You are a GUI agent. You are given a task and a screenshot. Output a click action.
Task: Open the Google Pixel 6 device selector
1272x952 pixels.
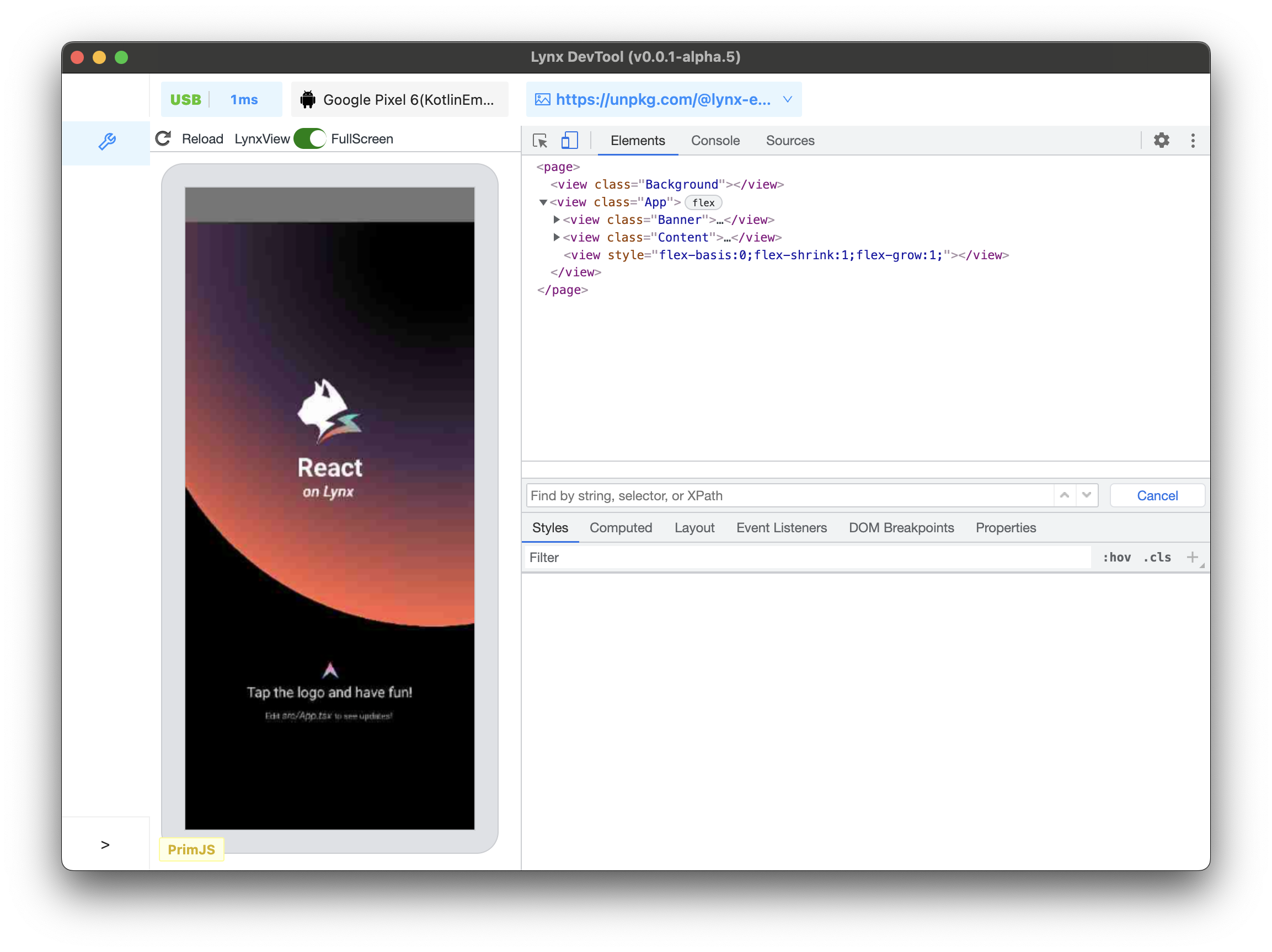pyautogui.click(x=400, y=99)
